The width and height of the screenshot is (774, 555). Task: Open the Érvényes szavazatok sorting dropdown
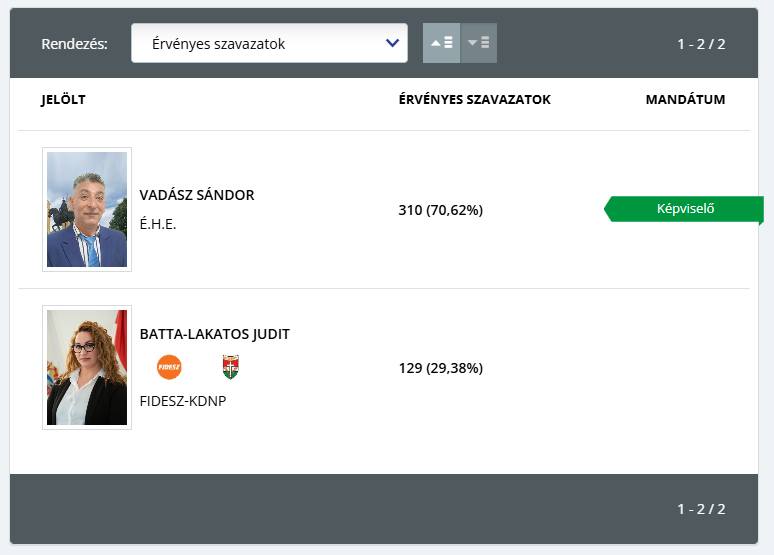coord(268,44)
